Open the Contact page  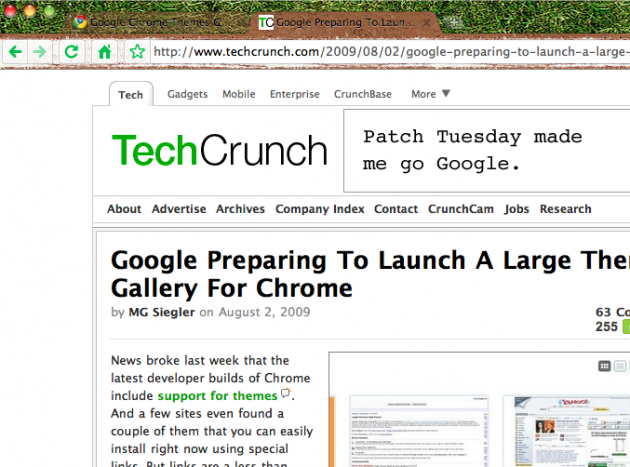[396, 209]
